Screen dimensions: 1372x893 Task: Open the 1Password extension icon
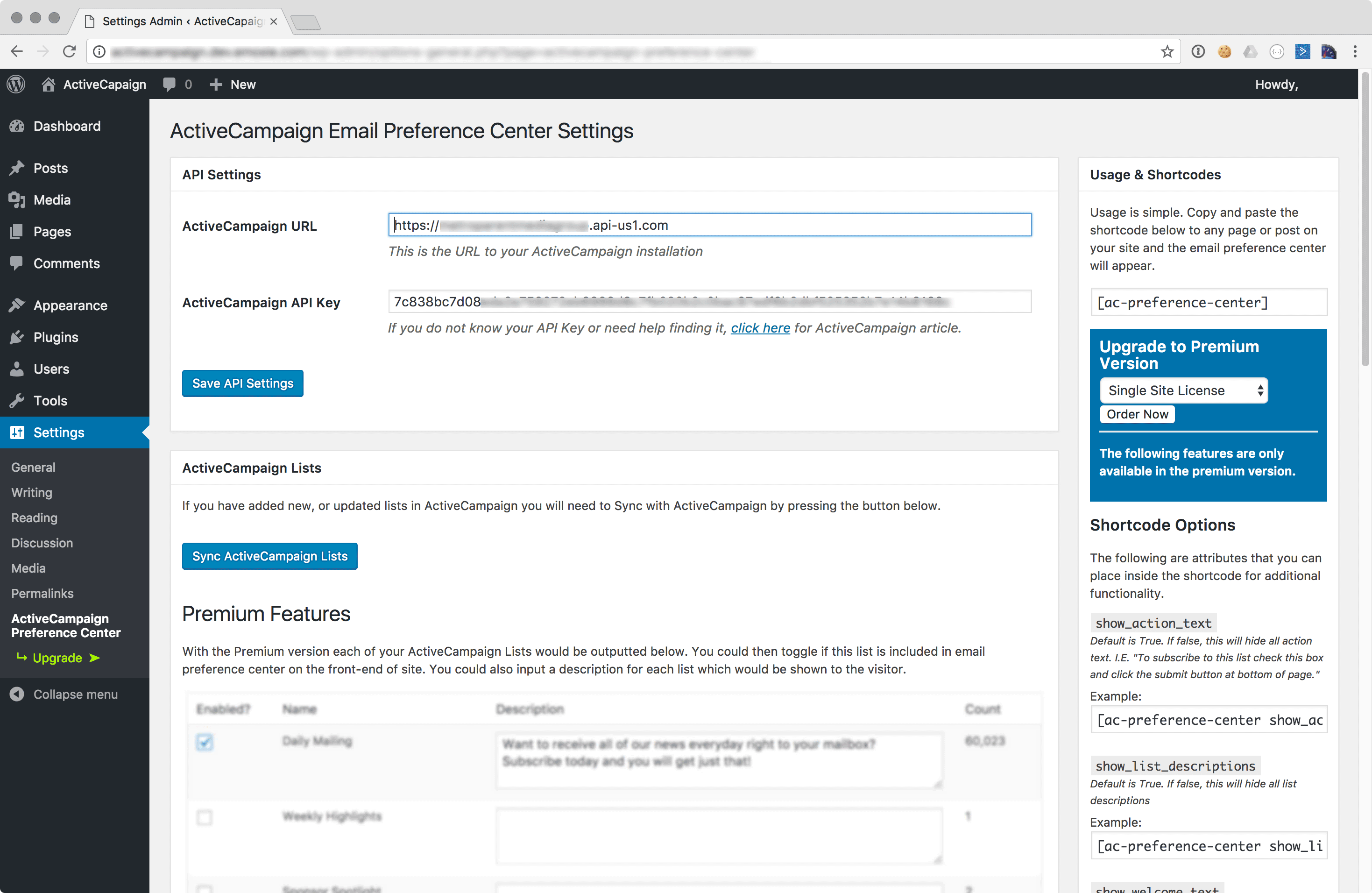[1198, 52]
